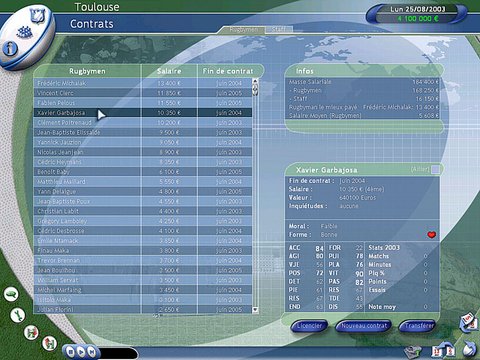
Task: Select Matthieu Maillard row
Action: coord(143,181)
